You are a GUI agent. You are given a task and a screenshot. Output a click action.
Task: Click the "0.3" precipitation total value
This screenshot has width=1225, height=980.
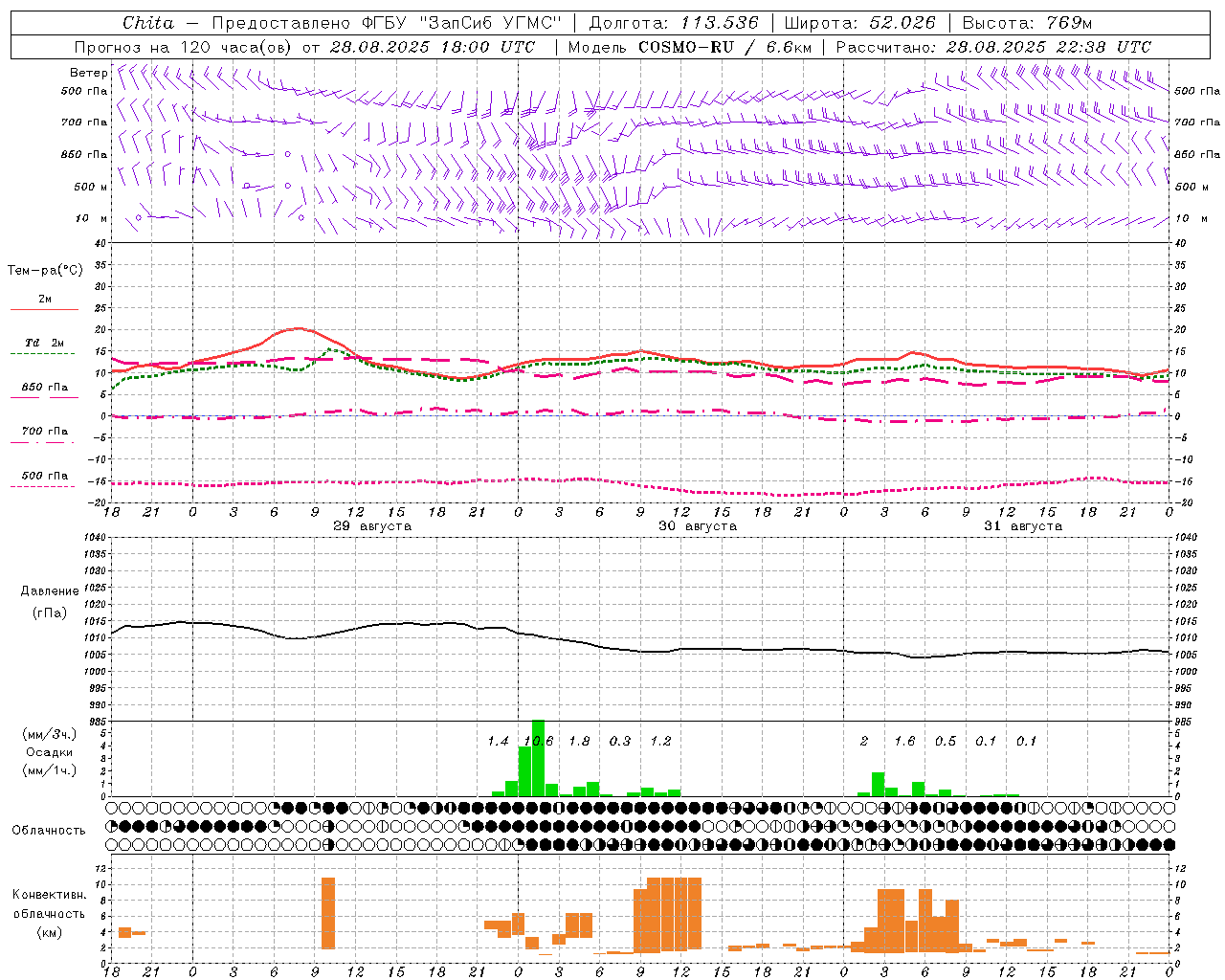(620, 742)
